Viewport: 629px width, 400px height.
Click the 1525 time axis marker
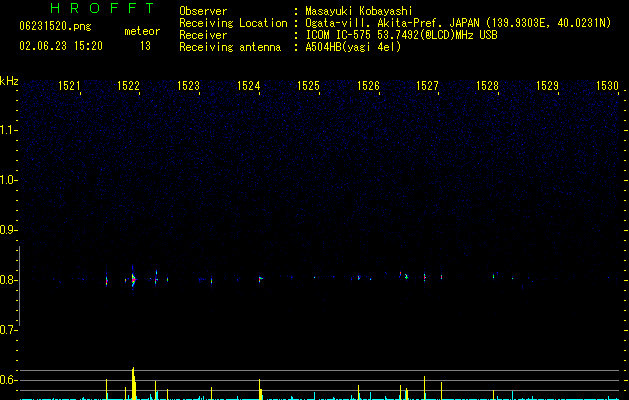[308, 86]
